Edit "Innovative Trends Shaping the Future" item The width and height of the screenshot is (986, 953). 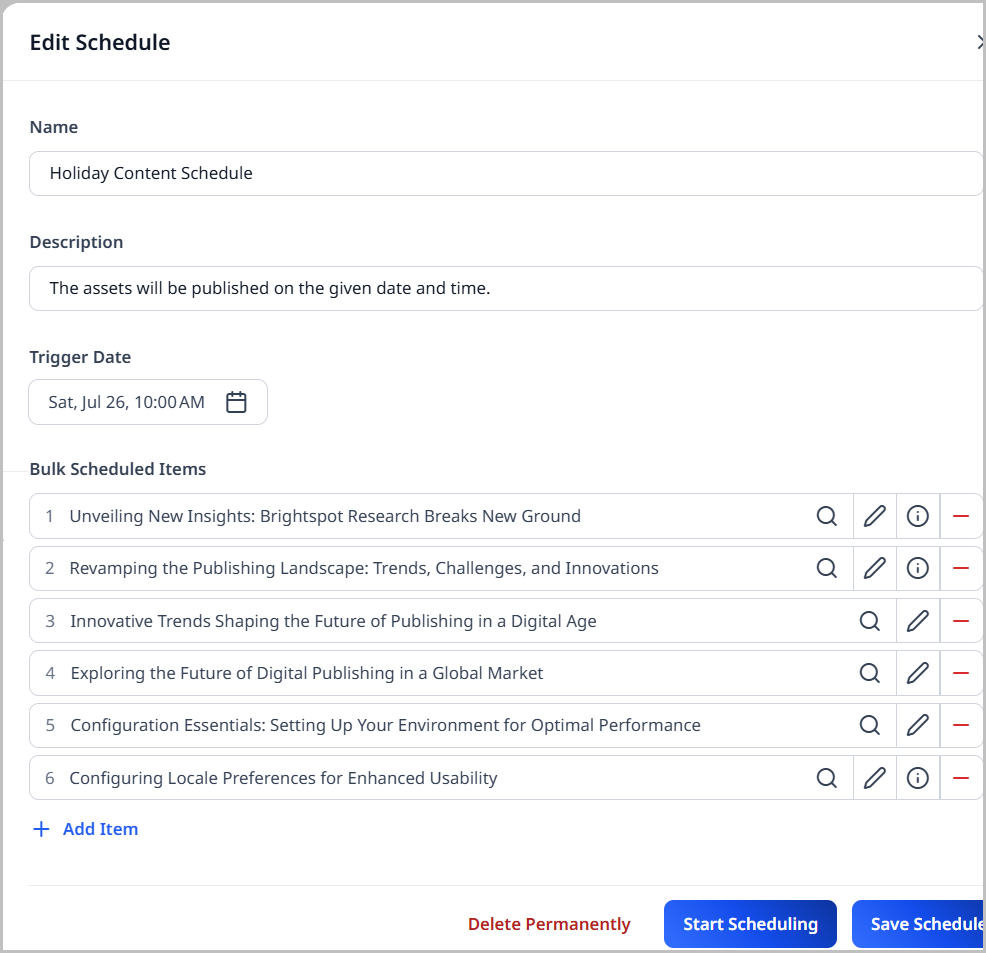(x=918, y=621)
